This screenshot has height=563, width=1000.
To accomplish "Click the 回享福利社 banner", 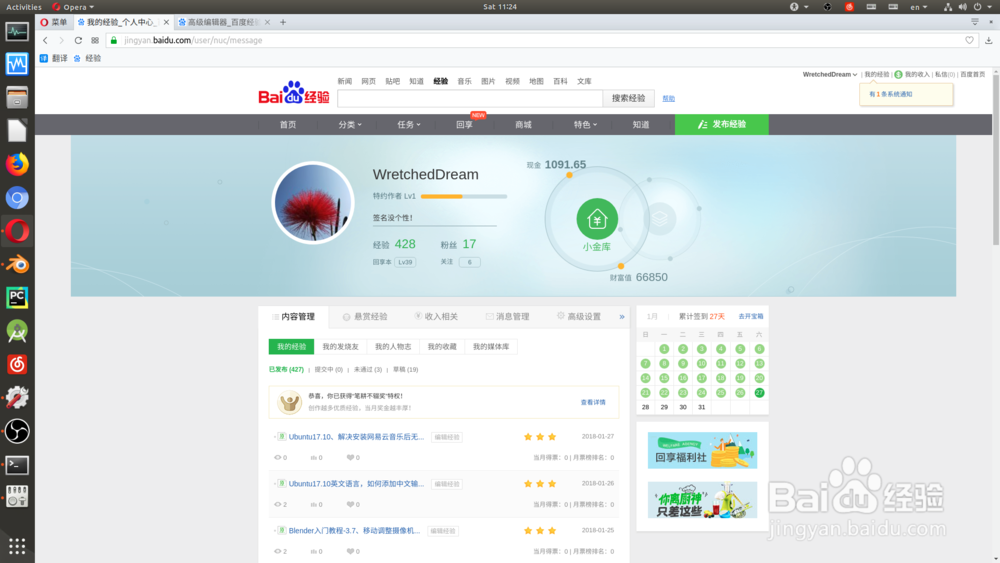I will click(702, 450).
